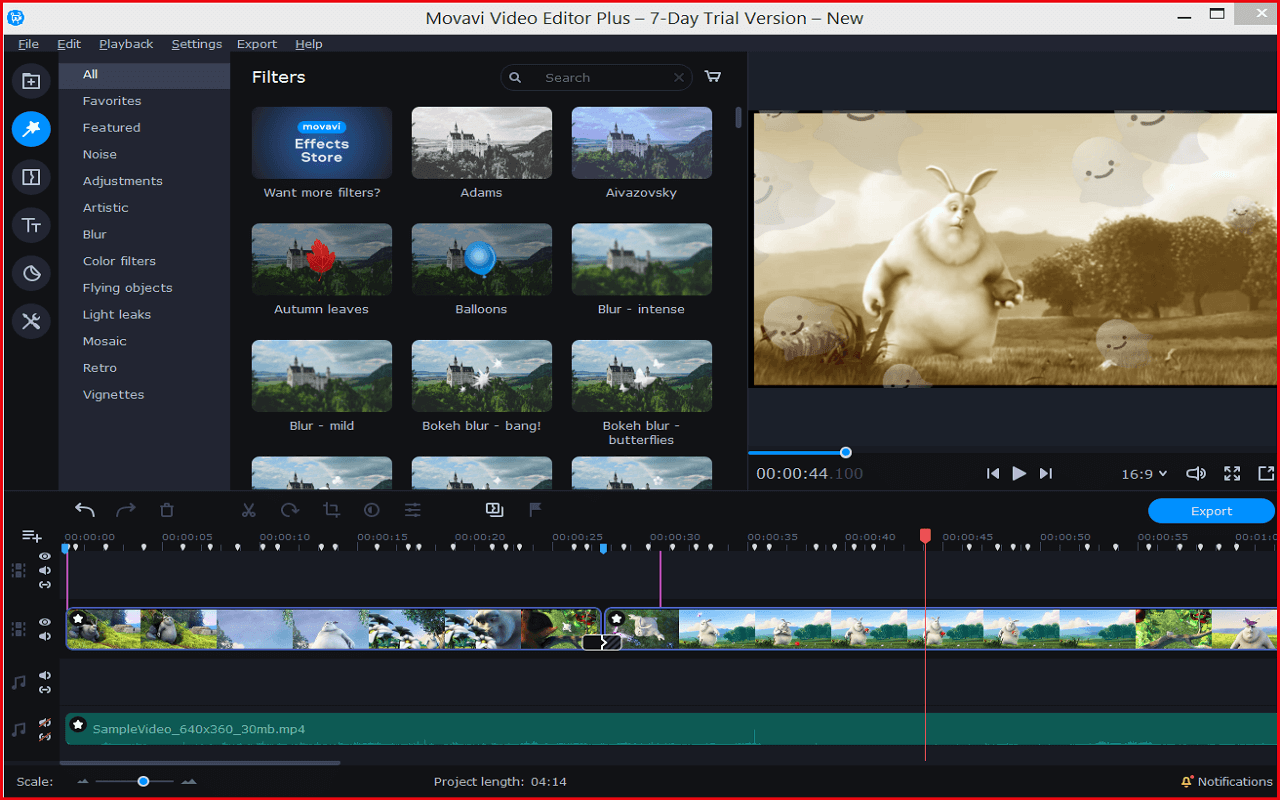Image resolution: width=1280 pixels, height=800 pixels.
Task: Mute the upper audio track speaker
Action: pyautogui.click(x=45, y=676)
